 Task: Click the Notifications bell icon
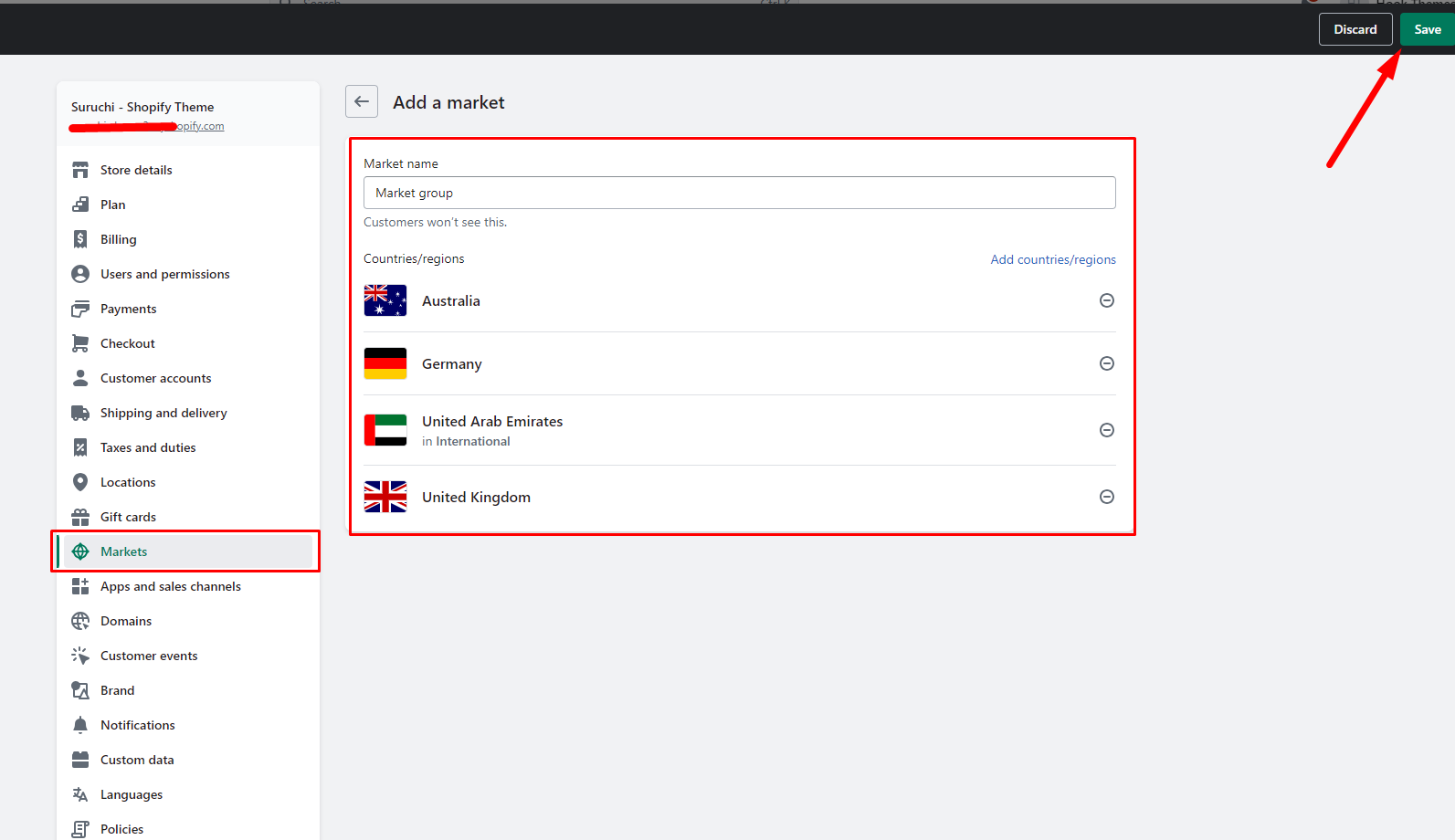pos(80,725)
